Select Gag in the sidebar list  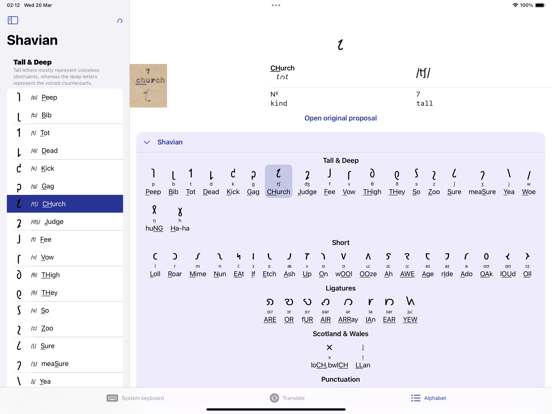65,186
